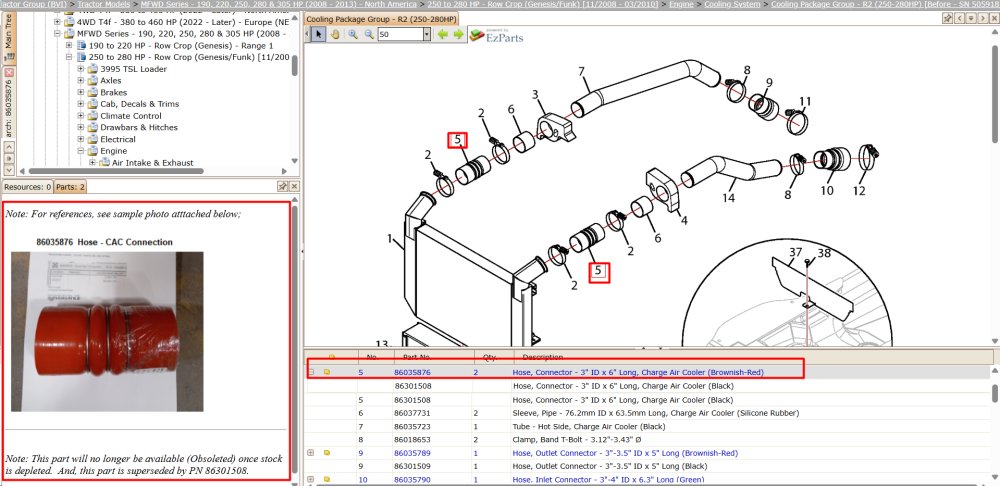This screenshot has height=486, width=1000.
Task: Activate the hand pan tool
Action: click(335, 34)
